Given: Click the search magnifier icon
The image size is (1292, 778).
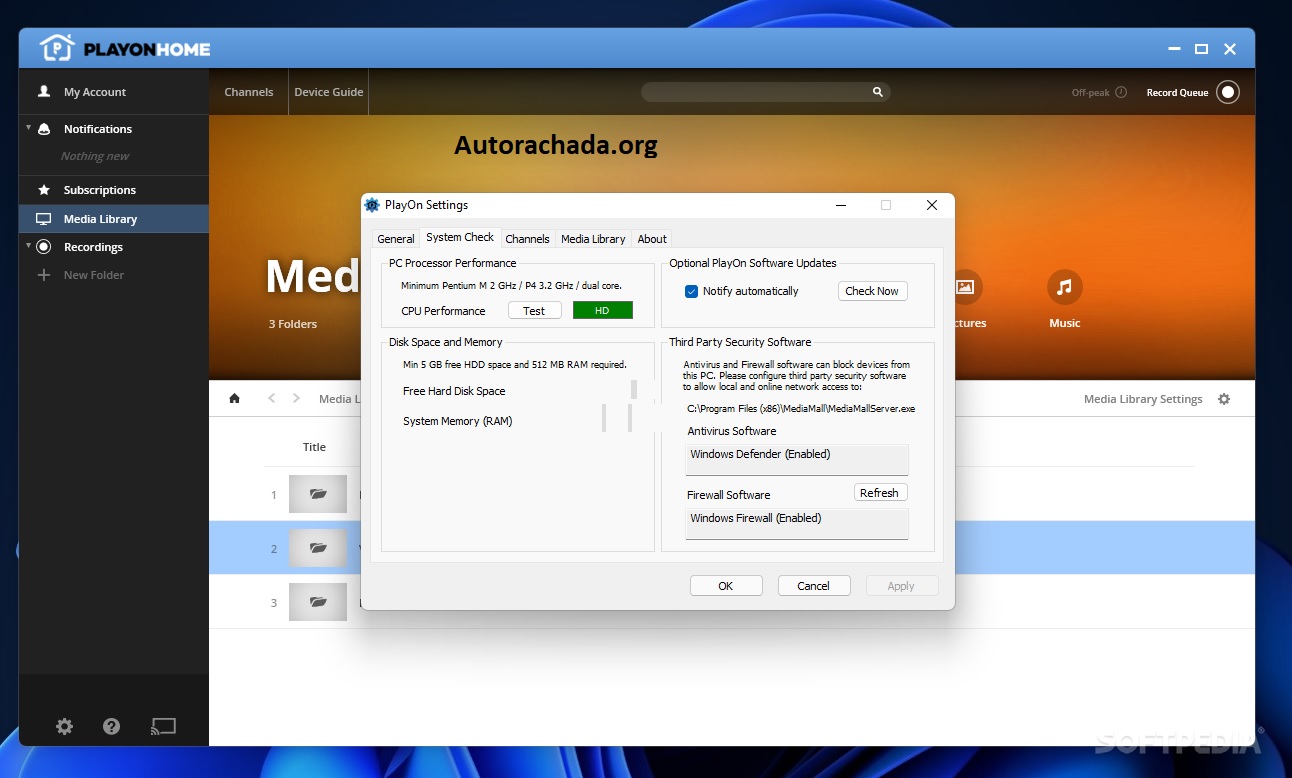Looking at the screenshot, I should (877, 92).
